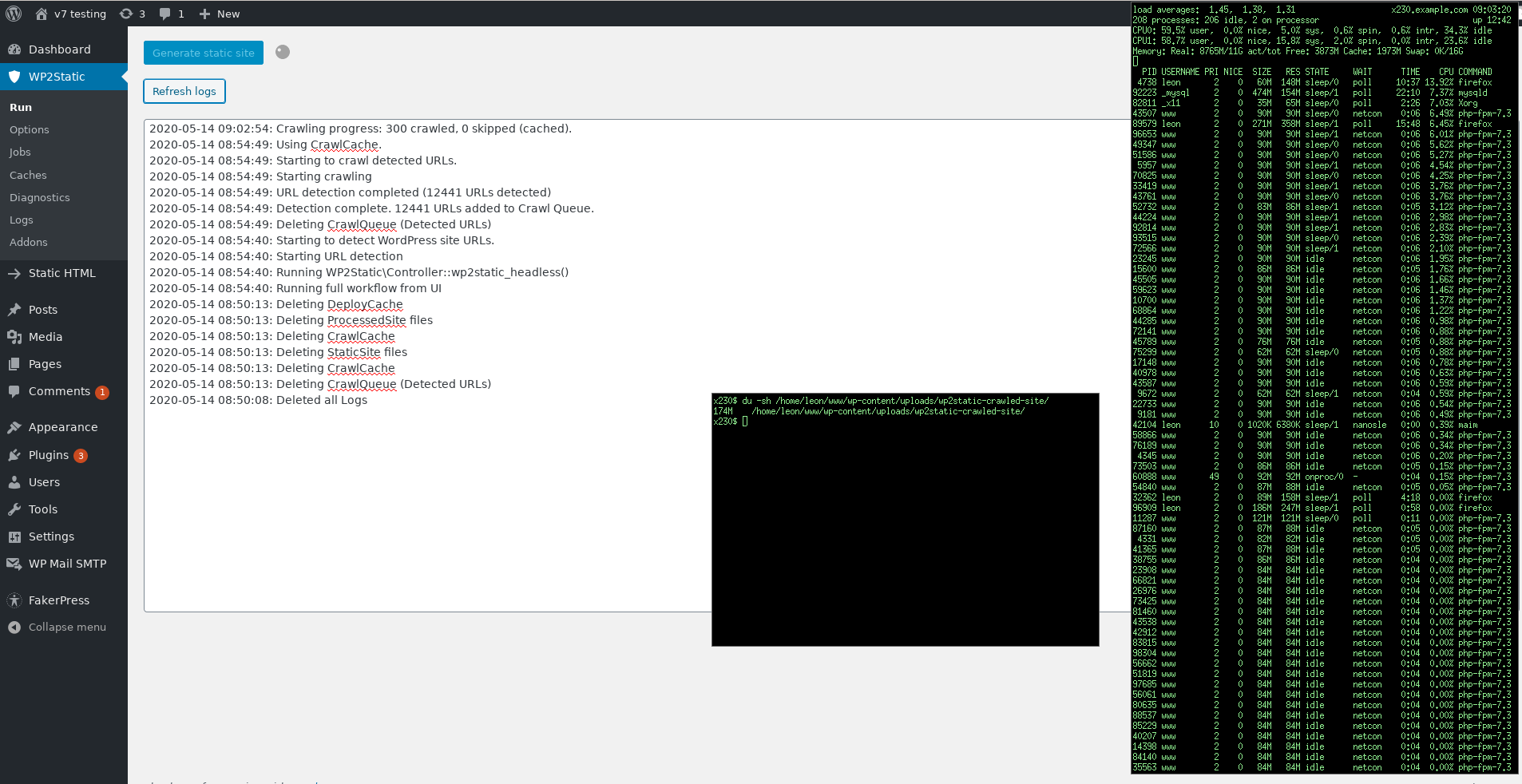Open the WP2Static Options submenu
The width and height of the screenshot is (1522, 784).
coord(30,129)
